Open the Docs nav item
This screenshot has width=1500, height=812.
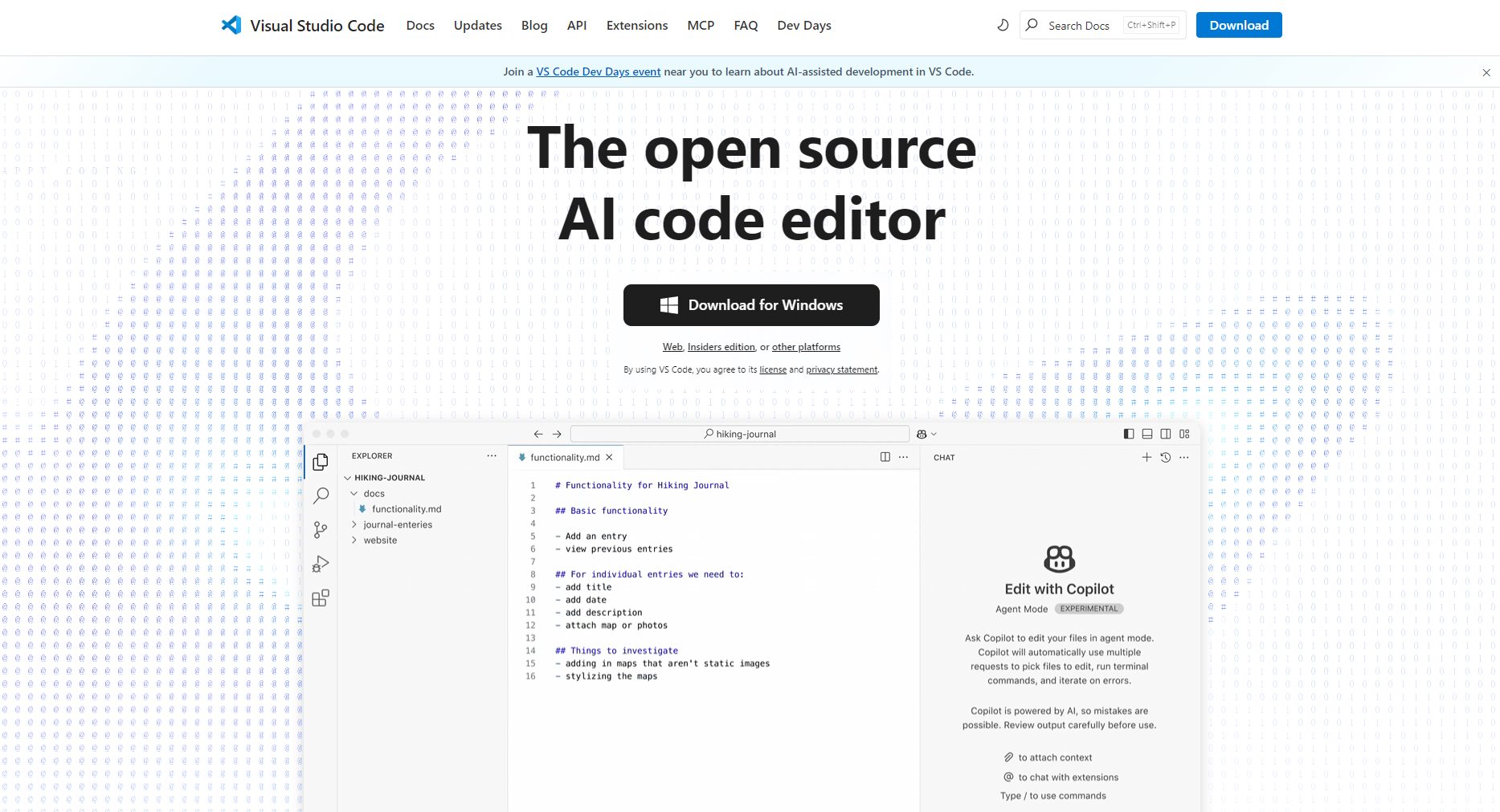tap(420, 26)
